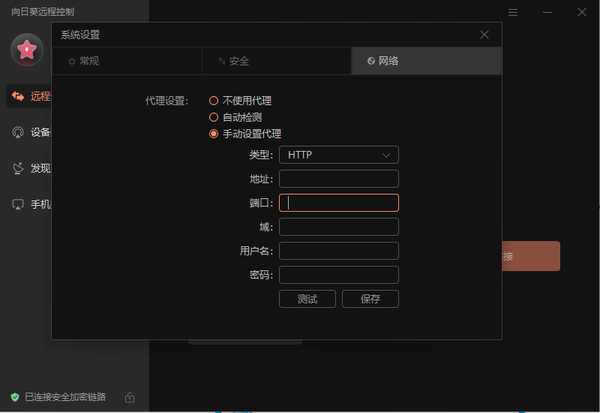
Task: Minimize the 向日葵远程控制 main window
Action: (x=547, y=13)
